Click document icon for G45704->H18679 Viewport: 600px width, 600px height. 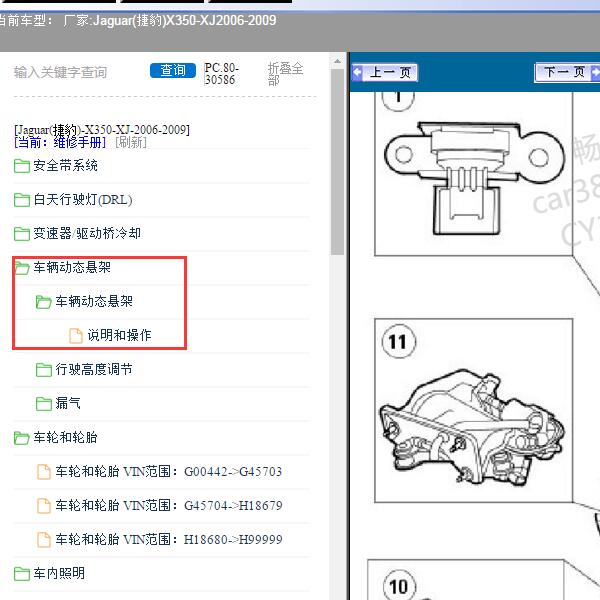tap(44, 506)
